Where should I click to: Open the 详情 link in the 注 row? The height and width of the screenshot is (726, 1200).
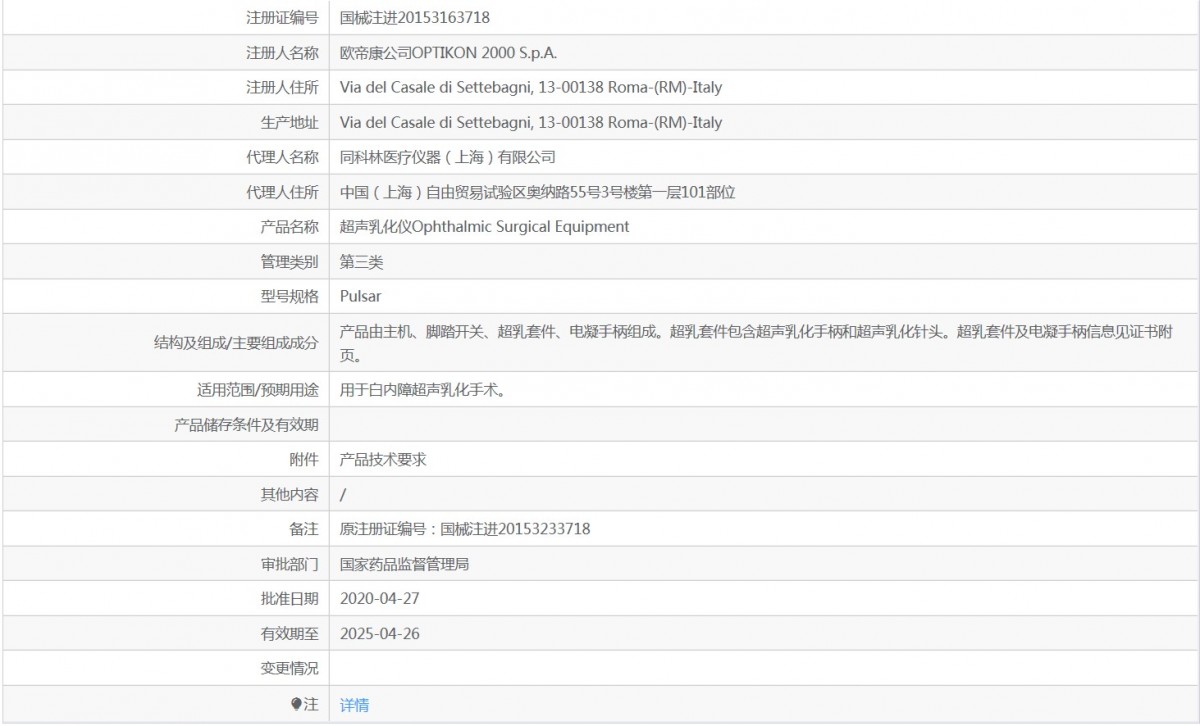354,705
